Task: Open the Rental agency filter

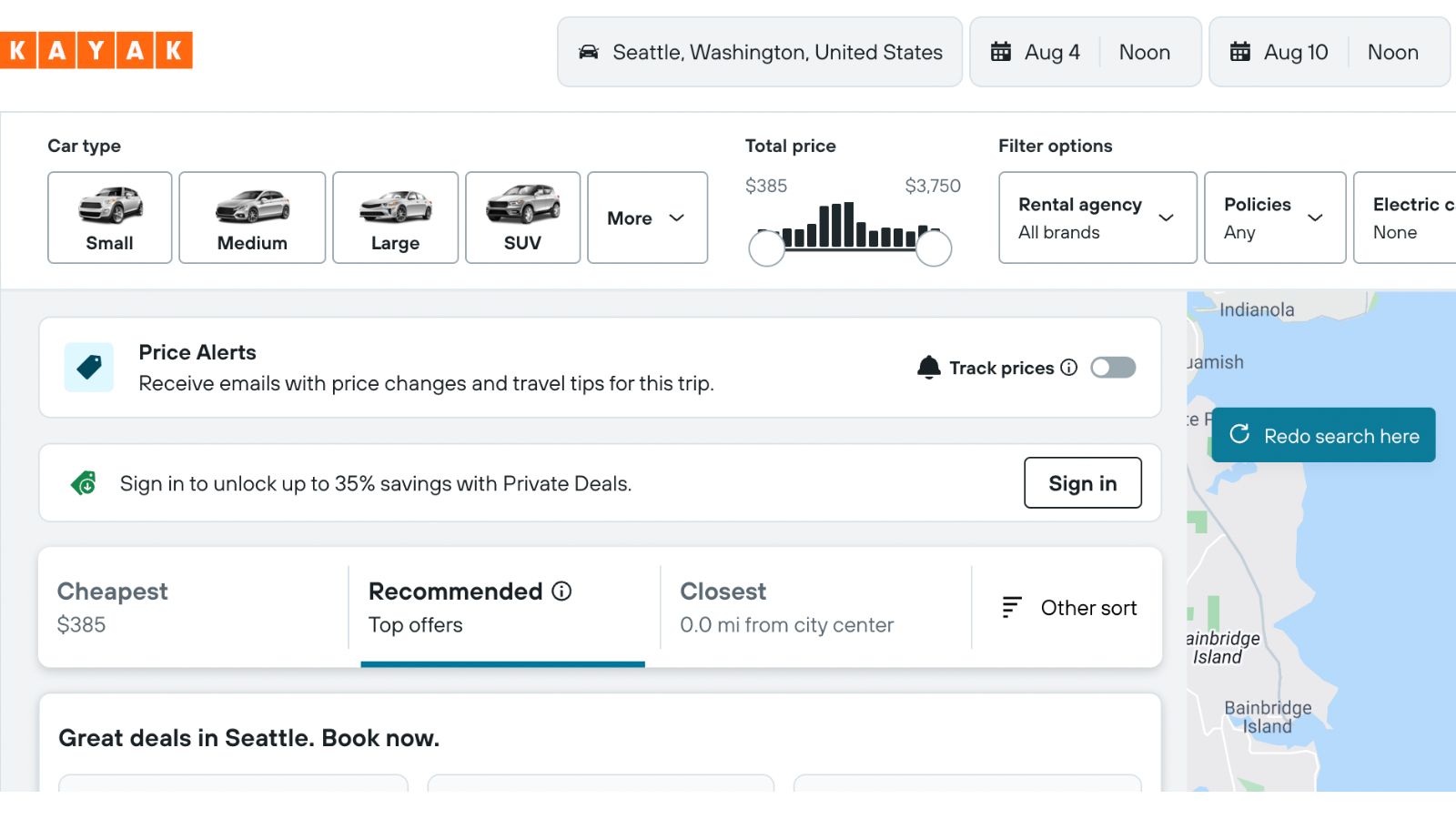Action: tap(1096, 217)
